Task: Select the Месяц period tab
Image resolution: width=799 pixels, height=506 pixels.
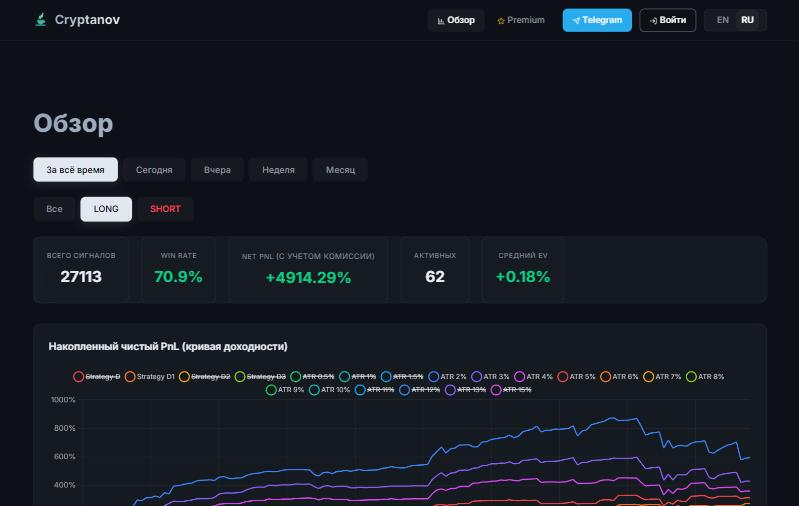Action: click(x=340, y=170)
